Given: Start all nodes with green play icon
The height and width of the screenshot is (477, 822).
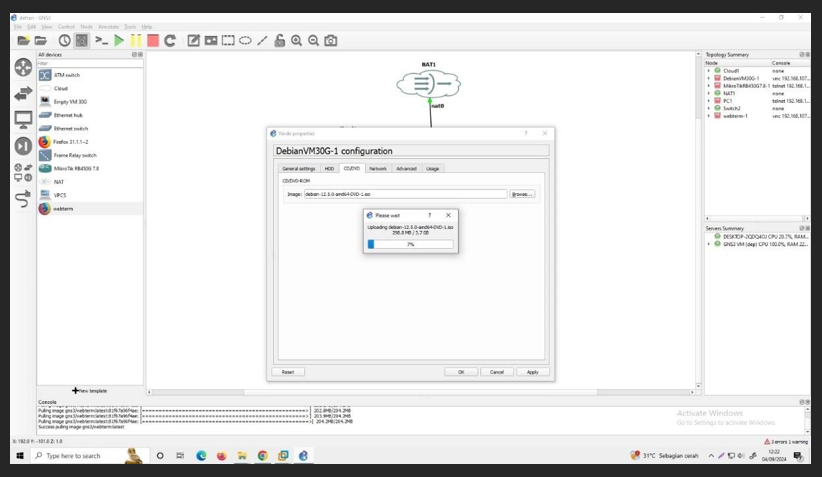Looking at the screenshot, I should click(x=119, y=41).
